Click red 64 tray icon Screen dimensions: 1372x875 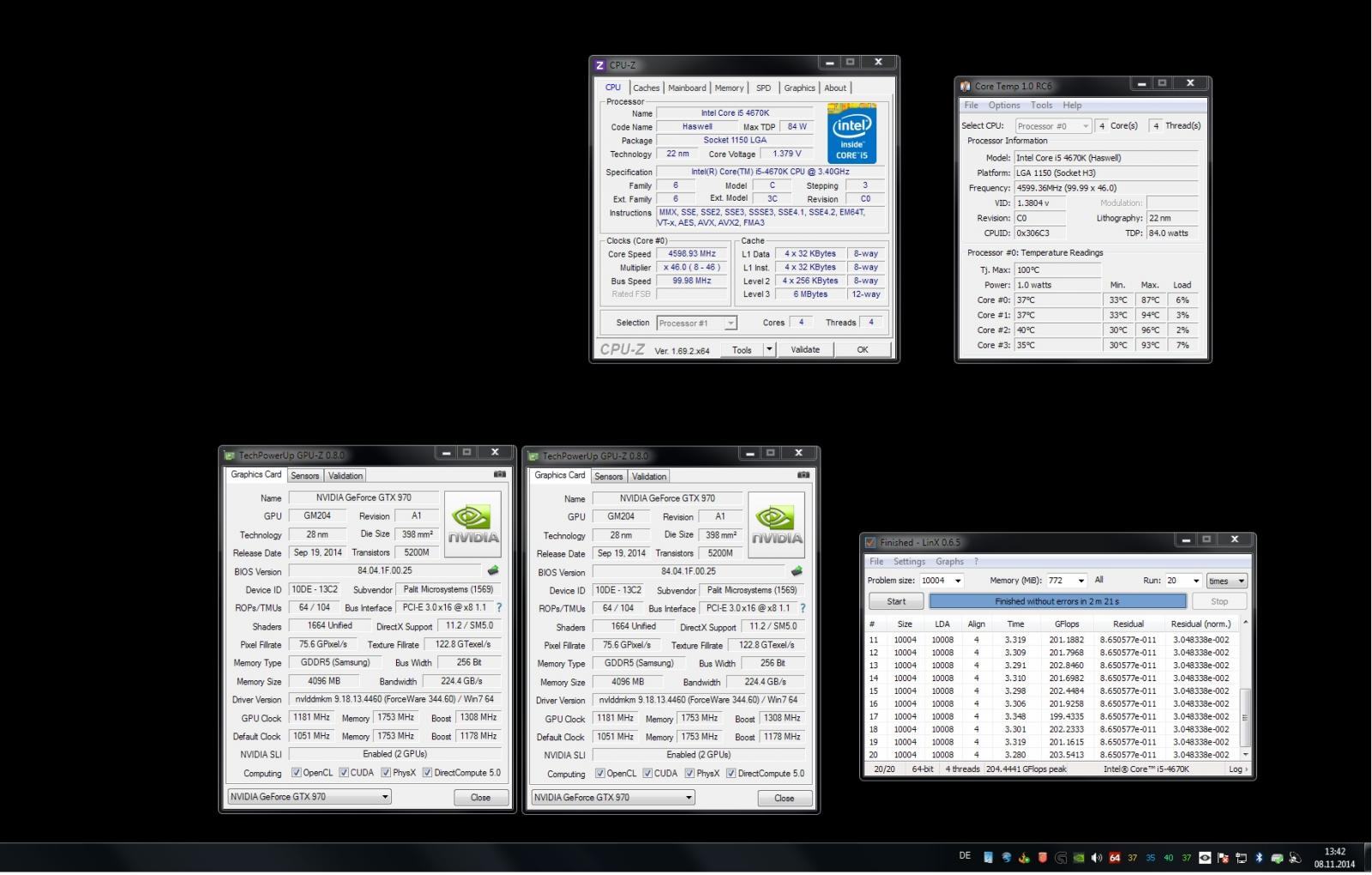tap(1115, 858)
